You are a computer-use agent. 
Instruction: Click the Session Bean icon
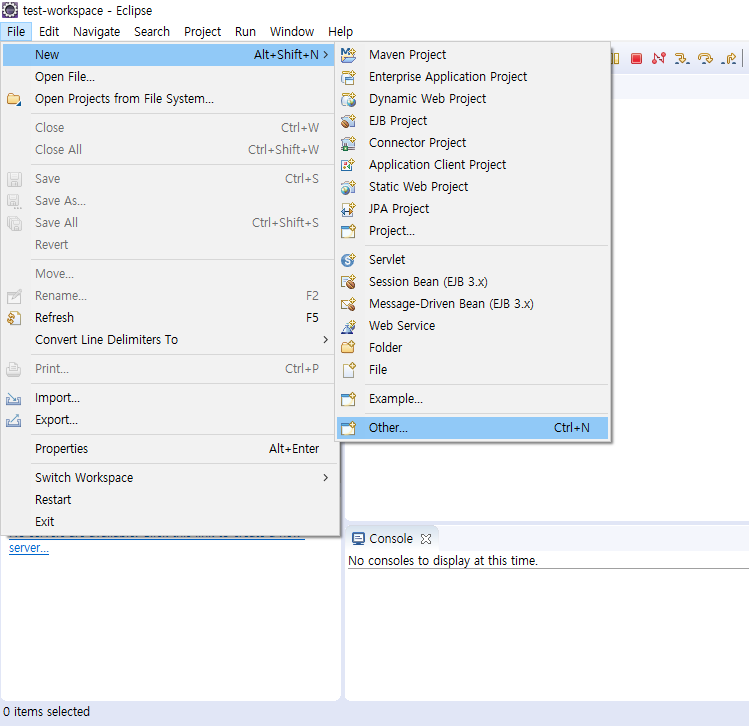click(x=348, y=282)
